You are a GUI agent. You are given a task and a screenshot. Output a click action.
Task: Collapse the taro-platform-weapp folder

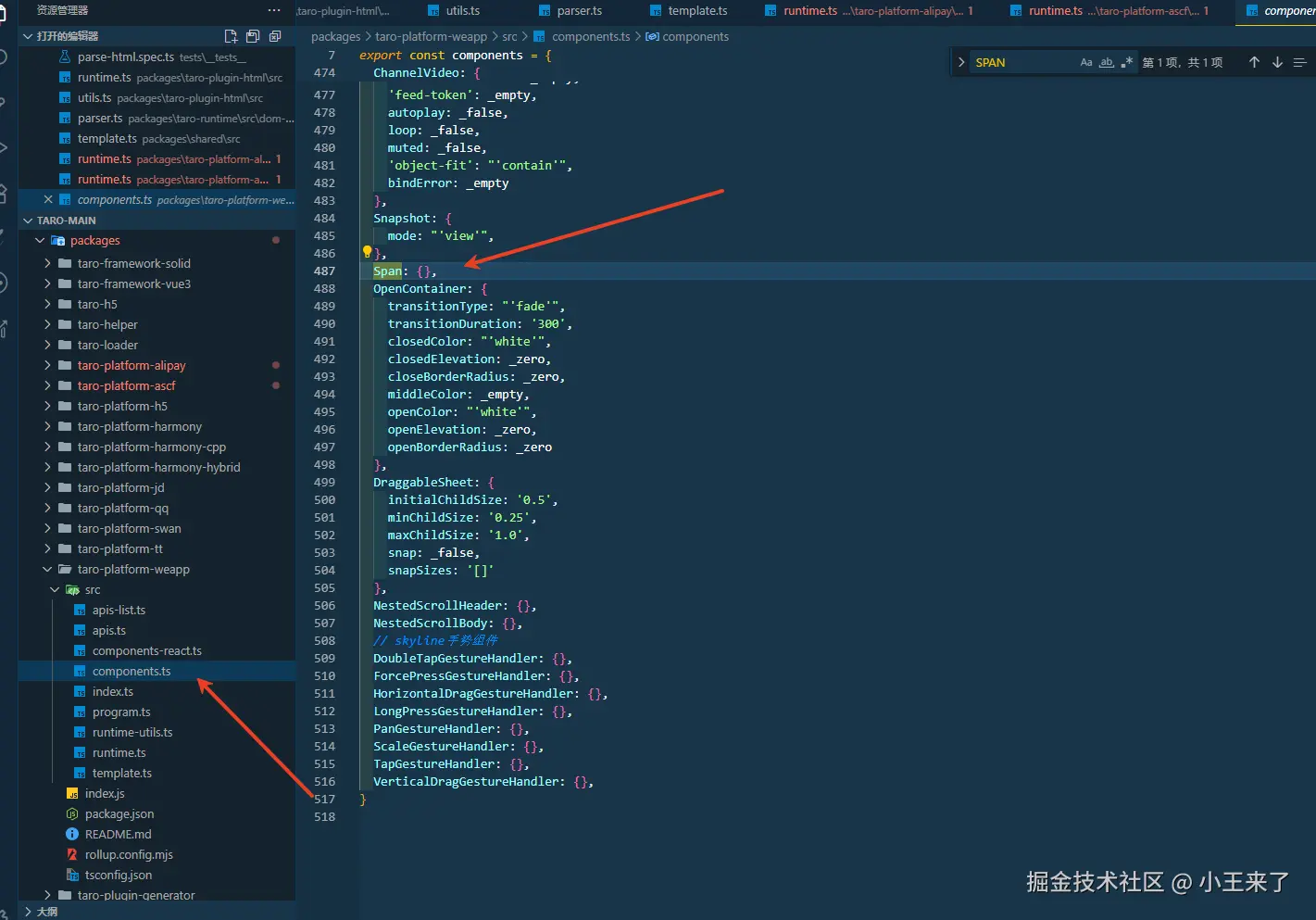pos(132,569)
